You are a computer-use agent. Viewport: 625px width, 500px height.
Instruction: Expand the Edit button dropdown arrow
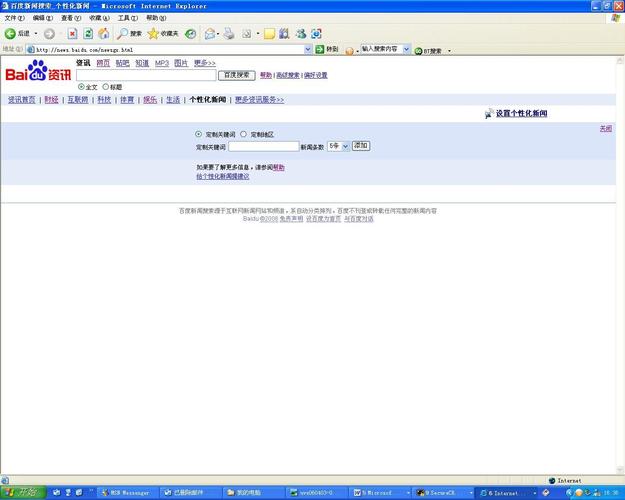(257, 34)
